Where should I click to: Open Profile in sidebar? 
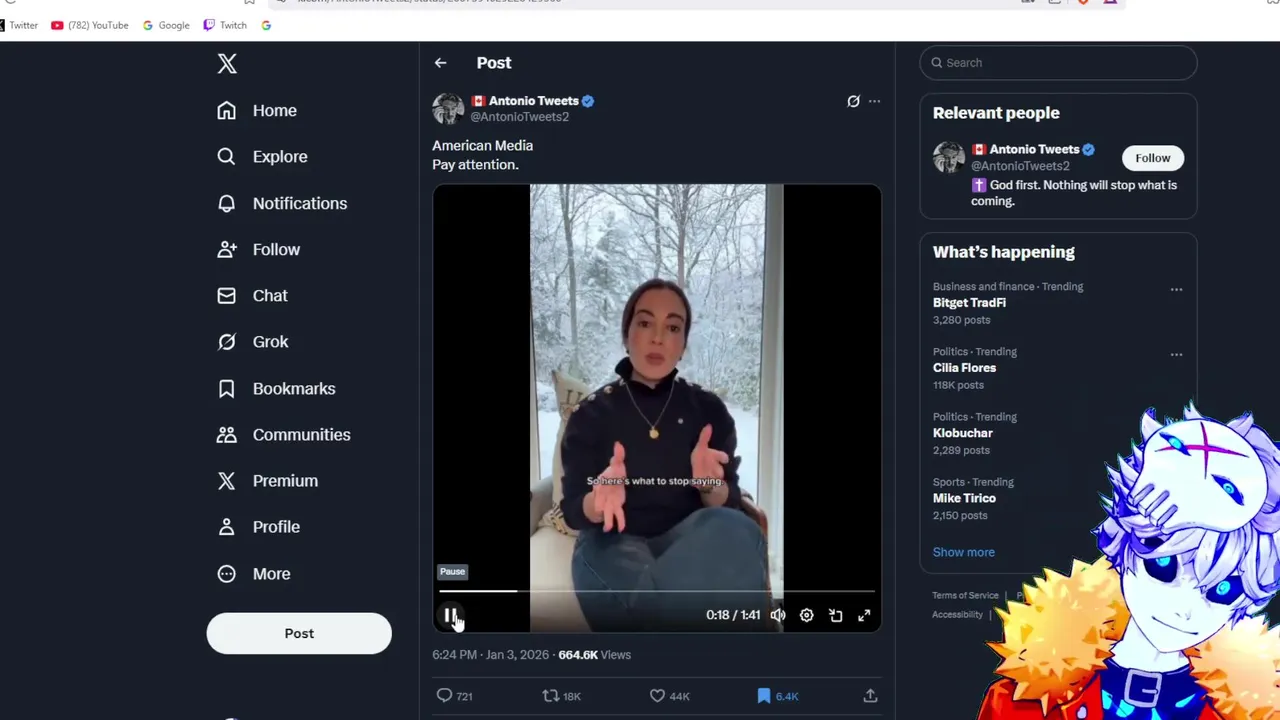258,527
